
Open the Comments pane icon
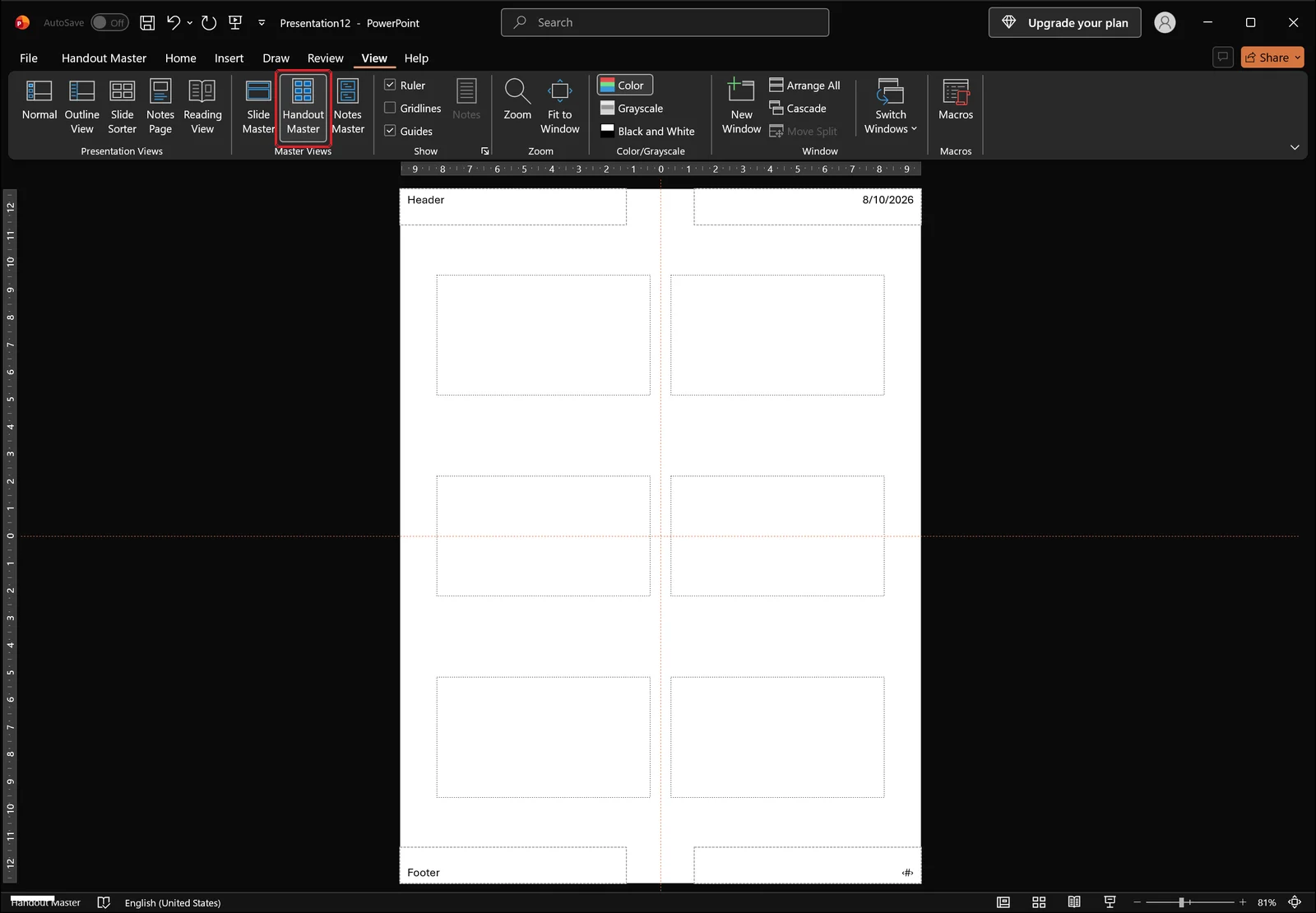pyautogui.click(x=1223, y=57)
